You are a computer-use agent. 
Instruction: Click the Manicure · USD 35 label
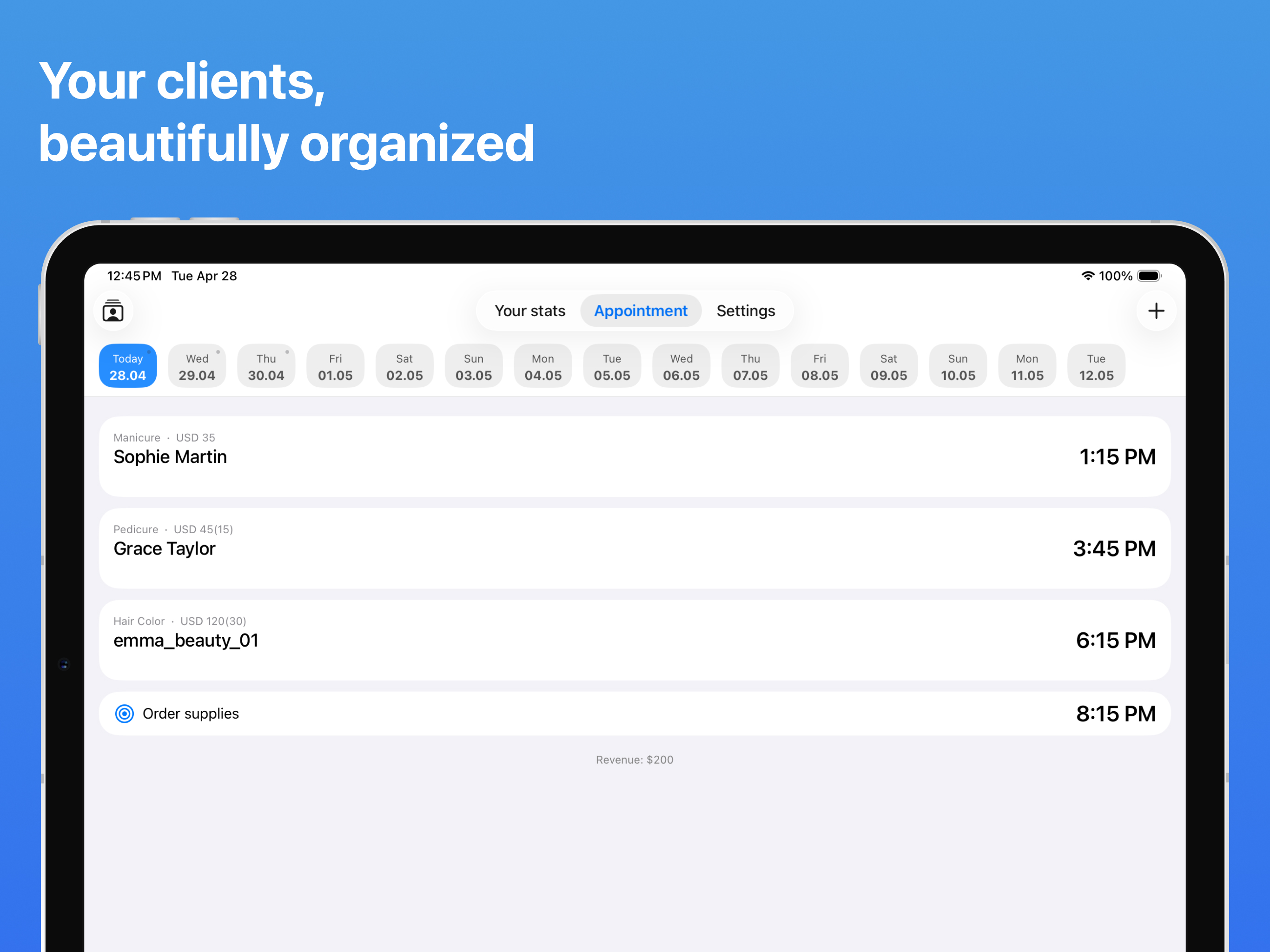pos(164,437)
